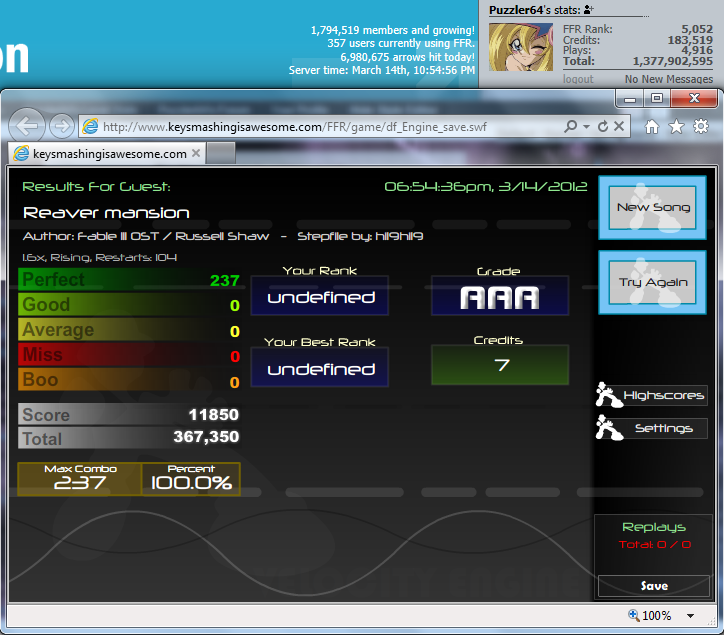Click the stop loading X in address bar
The image size is (724, 635).
click(x=617, y=127)
